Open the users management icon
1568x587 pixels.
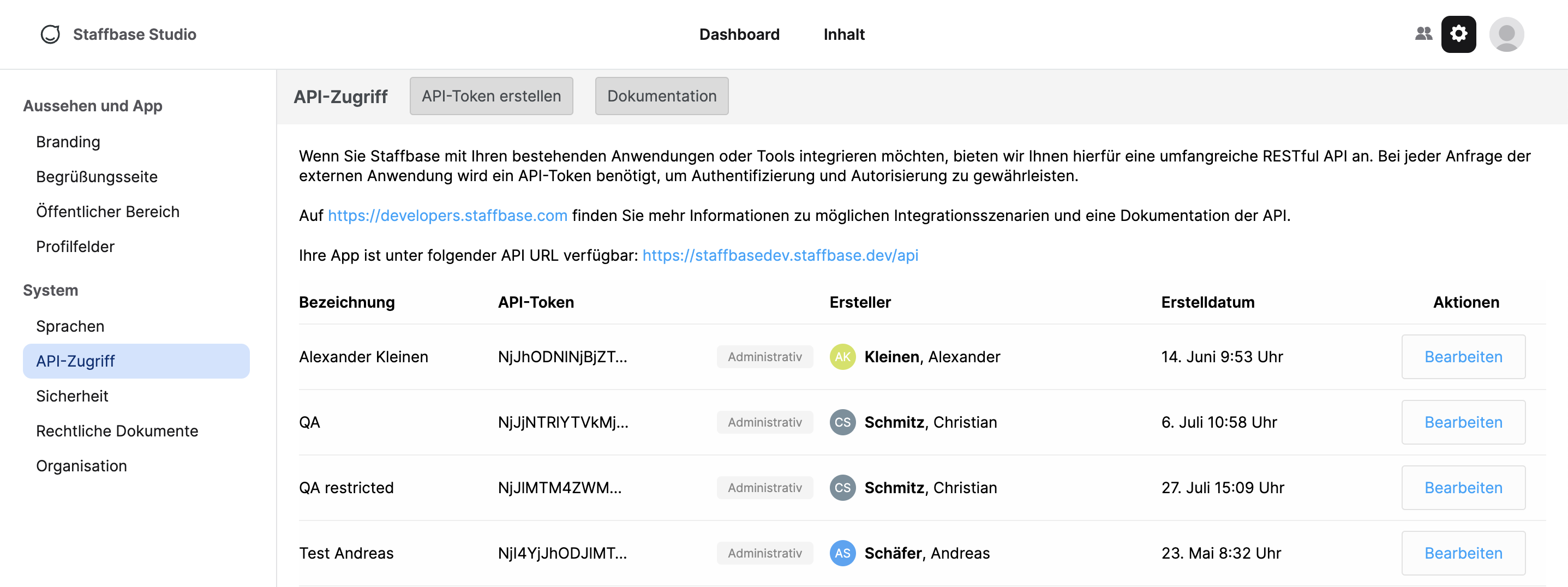pyautogui.click(x=1423, y=34)
